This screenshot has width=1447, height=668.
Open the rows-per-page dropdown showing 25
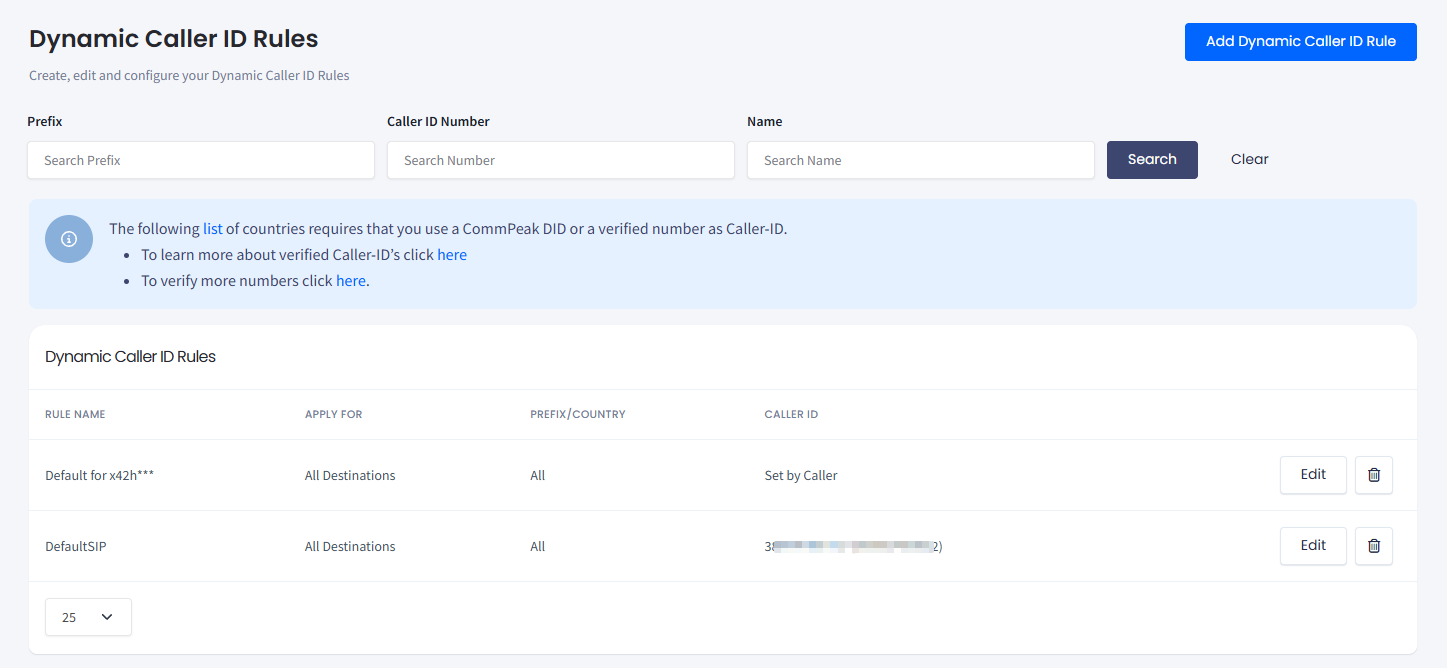(x=88, y=617)
